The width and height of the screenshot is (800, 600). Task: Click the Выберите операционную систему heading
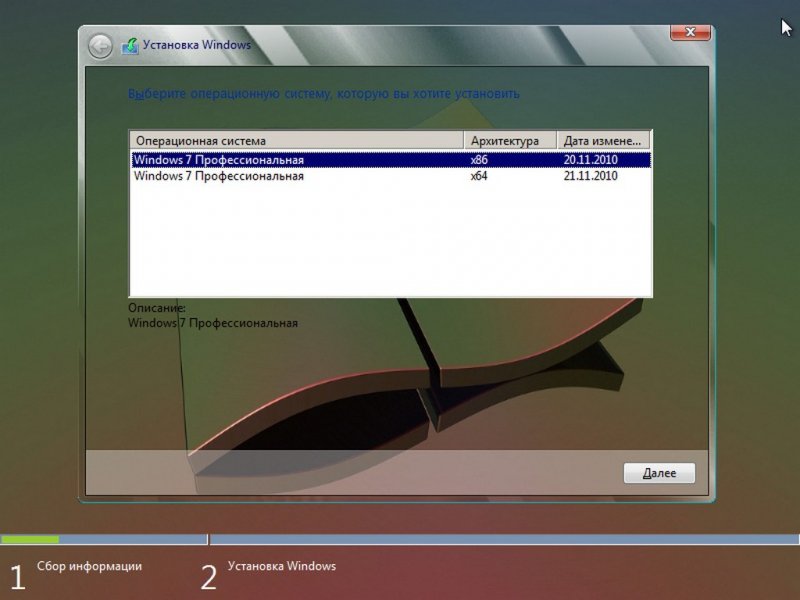pos(323,94)
